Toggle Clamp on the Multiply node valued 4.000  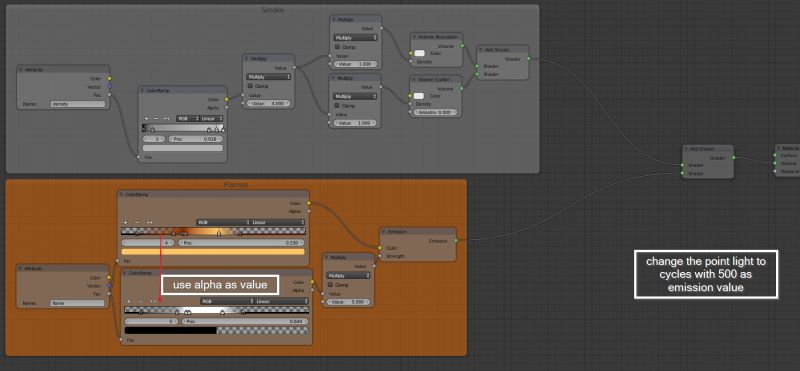coord(250,86)
